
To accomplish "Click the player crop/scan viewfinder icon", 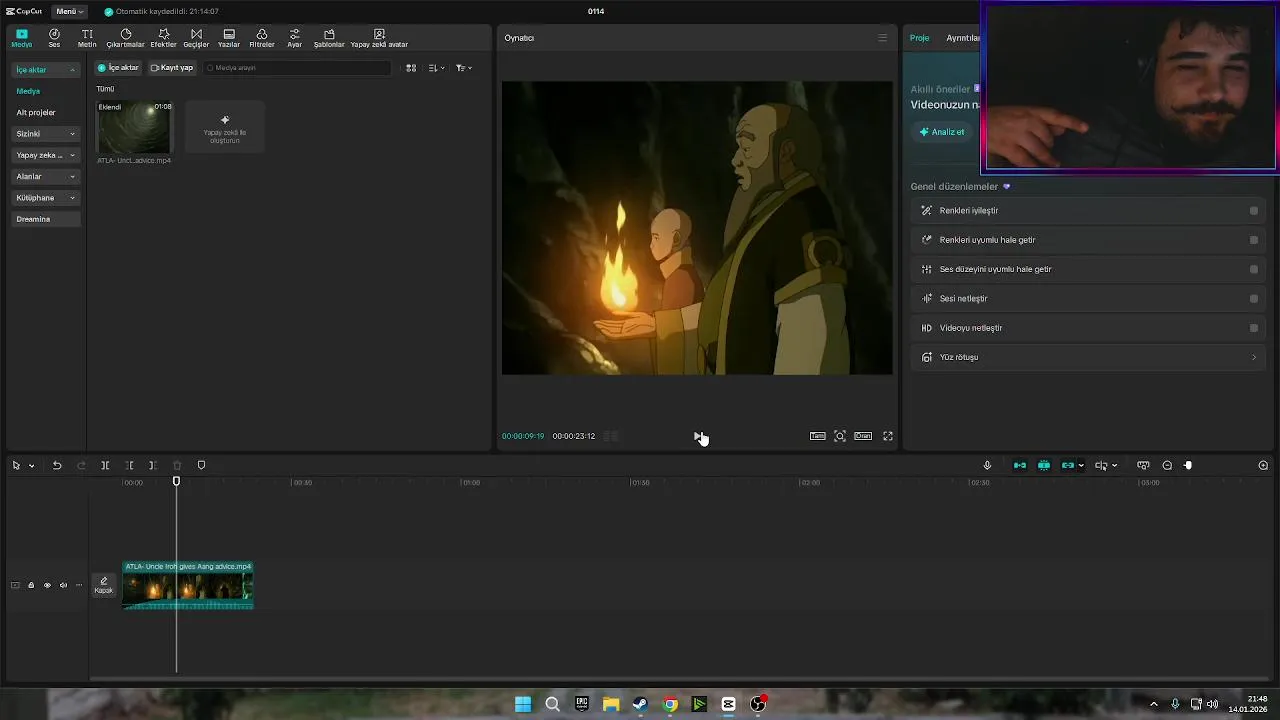I will click(840, 436).
